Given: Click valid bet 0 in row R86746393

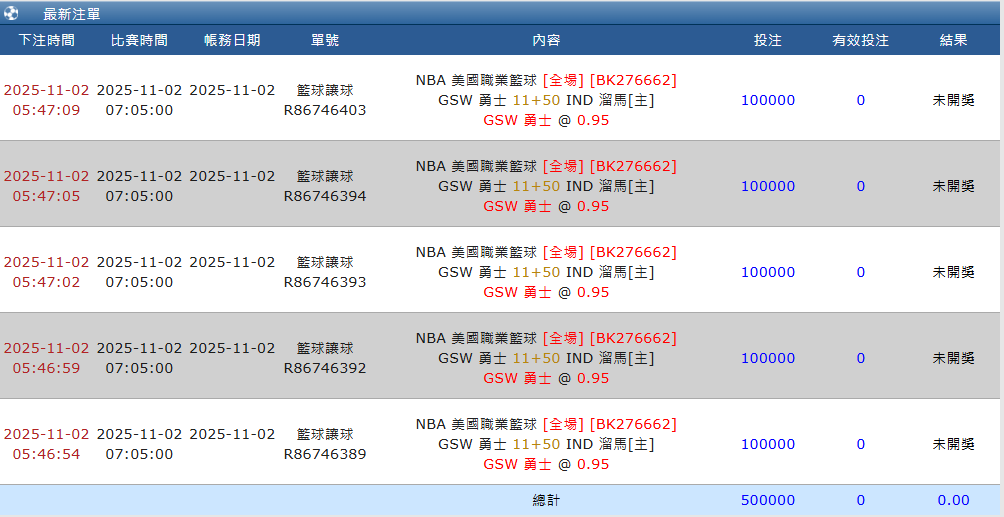Looking at the screenshot, I should point(861,272).
